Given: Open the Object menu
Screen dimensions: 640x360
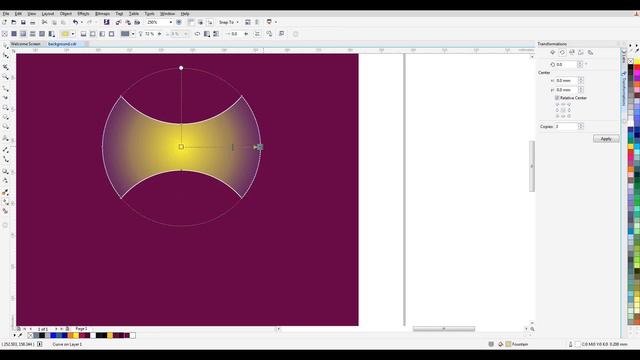Looking at the screenshot, I should pyautogui.click(x=65, y=14).
